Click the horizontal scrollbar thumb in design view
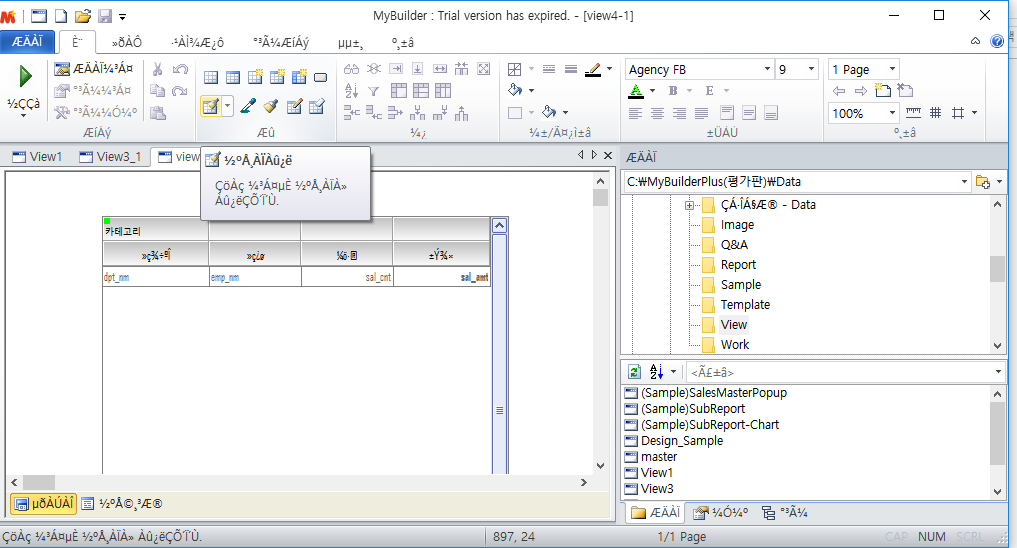Image resolution: width=1017 pixels, height=548 pixels. 39,482
